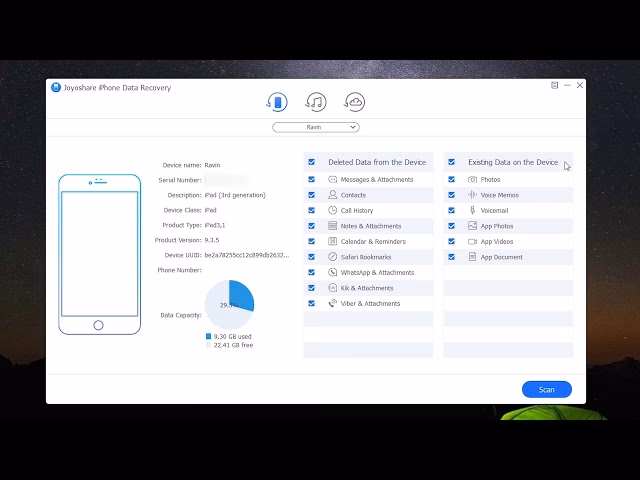This screenshot has height=480, width=640.
Task: Open the Ravin device dropdown
Action: 316,127
